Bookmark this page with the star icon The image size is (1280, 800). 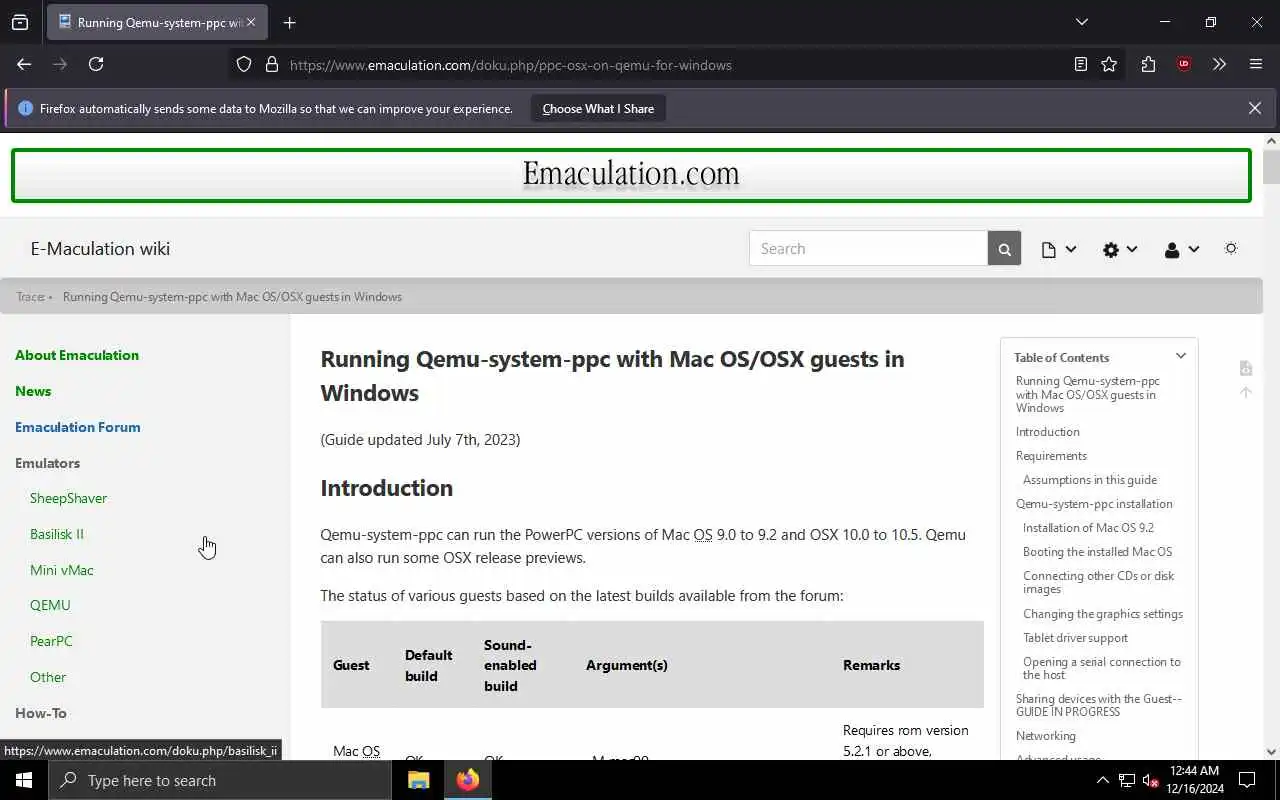click(1109, 64)
